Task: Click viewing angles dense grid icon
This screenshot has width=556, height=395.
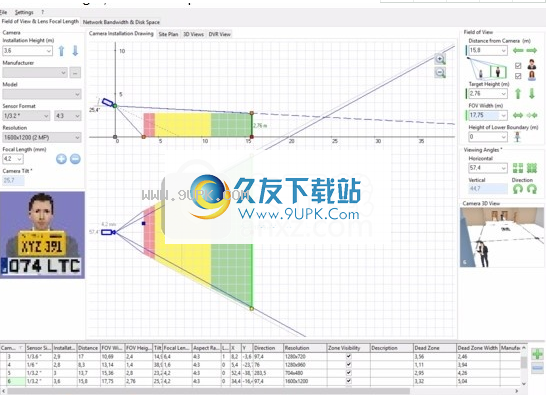Action: click(x=532, y=168)
